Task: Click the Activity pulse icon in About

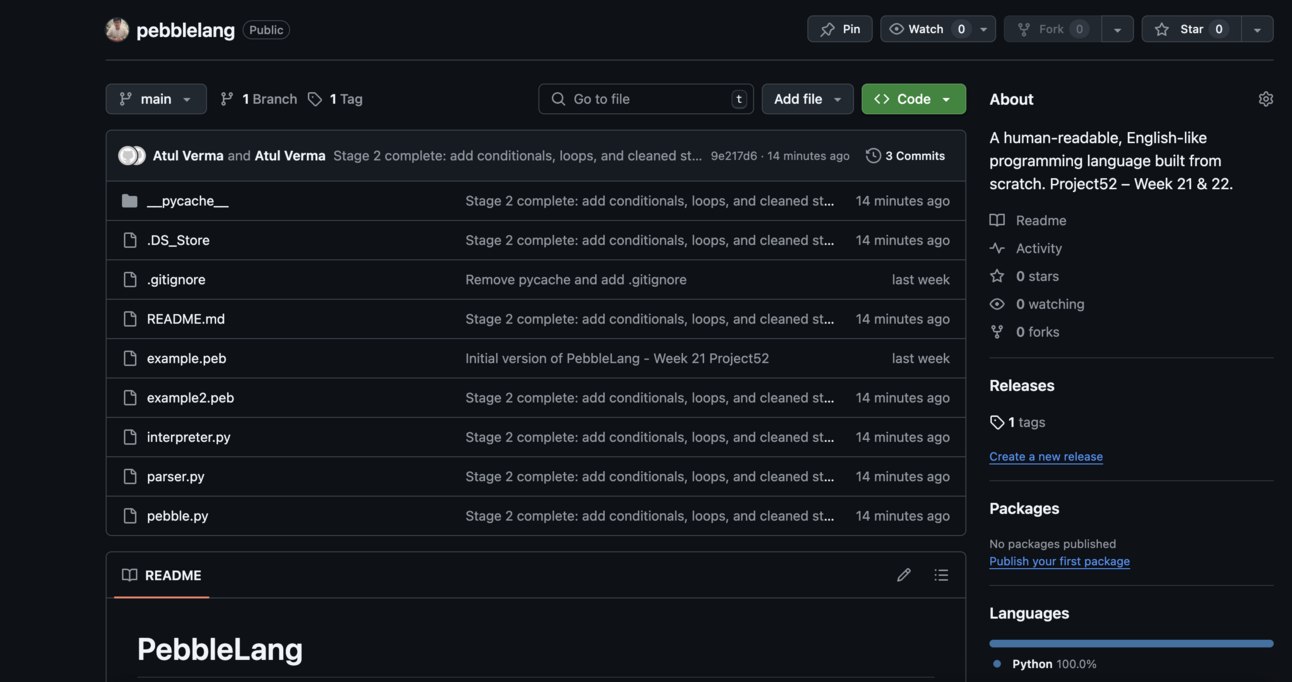Action: (997, 248)
